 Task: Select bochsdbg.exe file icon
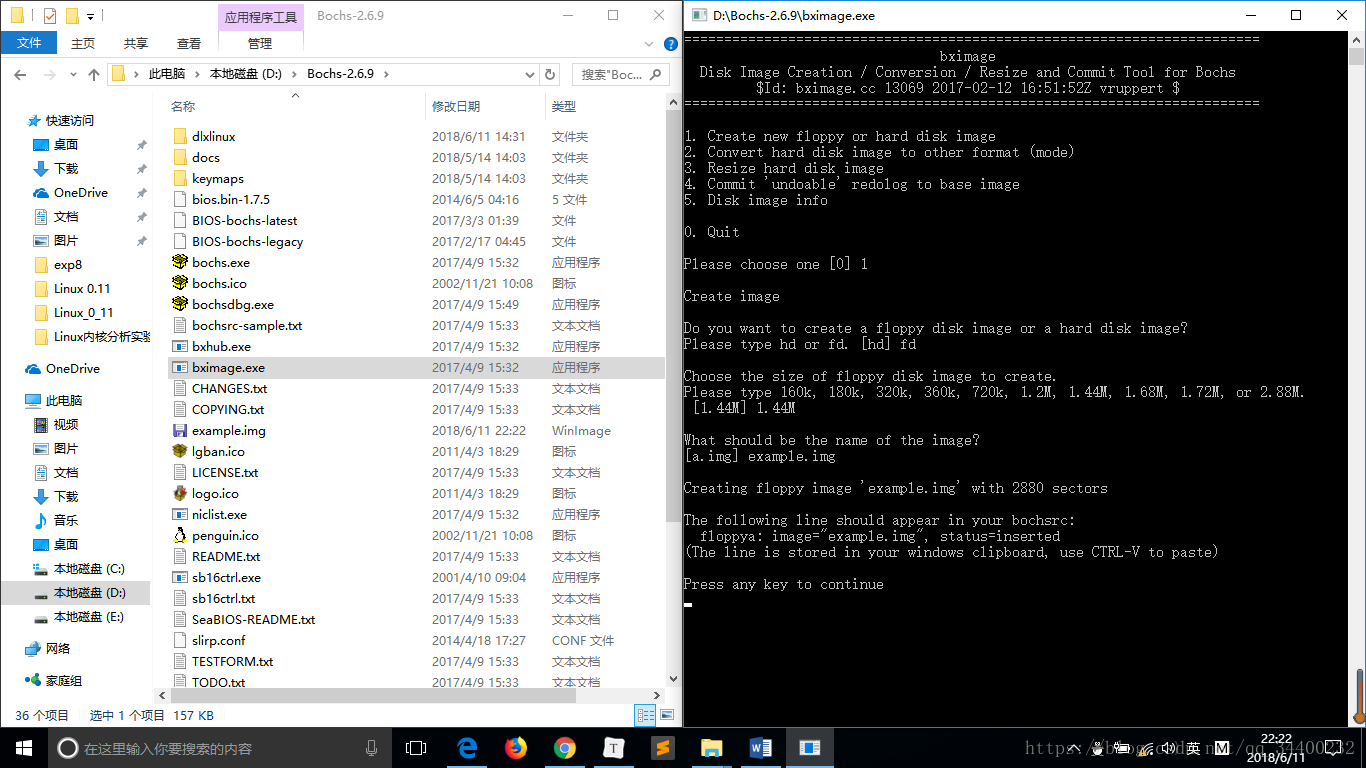180,304
